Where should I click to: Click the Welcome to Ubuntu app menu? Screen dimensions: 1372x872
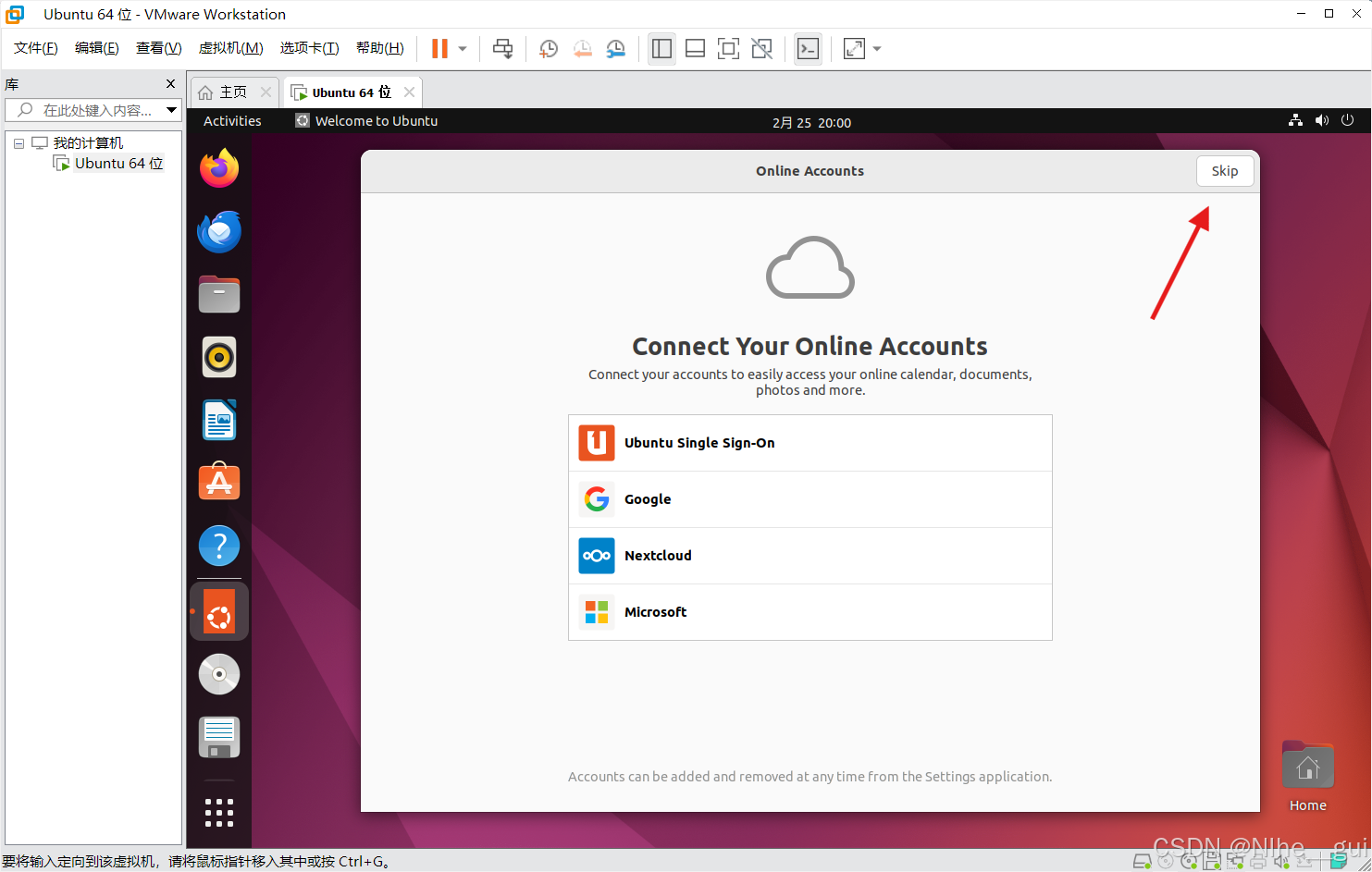point(366,121)
